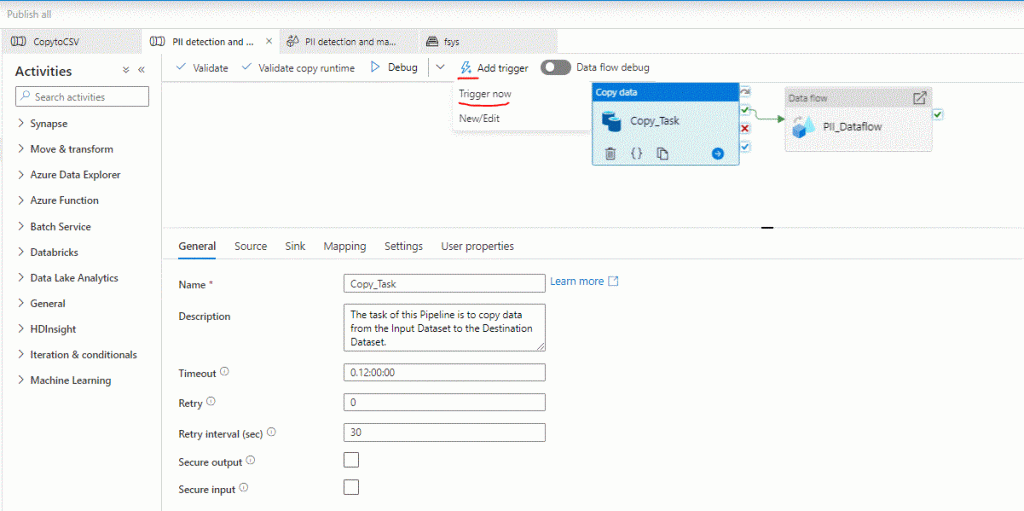Click the blue arrow add-output icon on Copy_Task
The width and height of the screenshot is (1024, 511).
pyautogui.click(x=718, y=154)
